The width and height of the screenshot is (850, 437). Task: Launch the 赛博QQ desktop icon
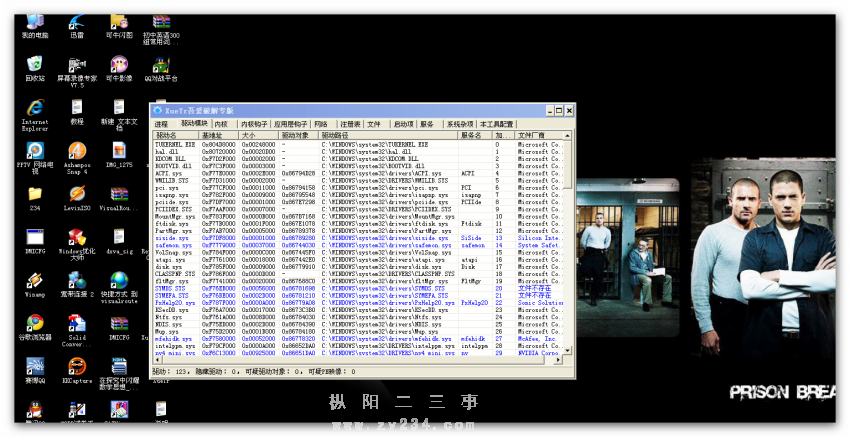(35, 371)
